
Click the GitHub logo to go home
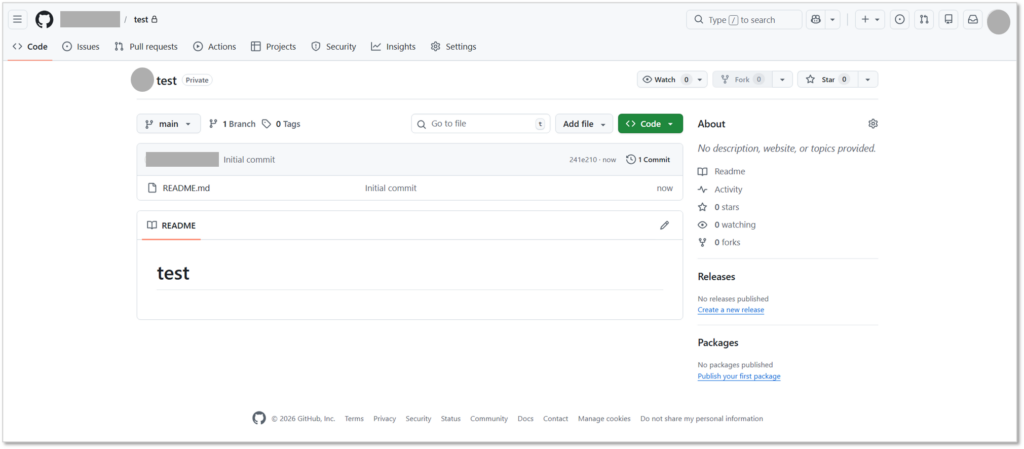click(44, 20)
